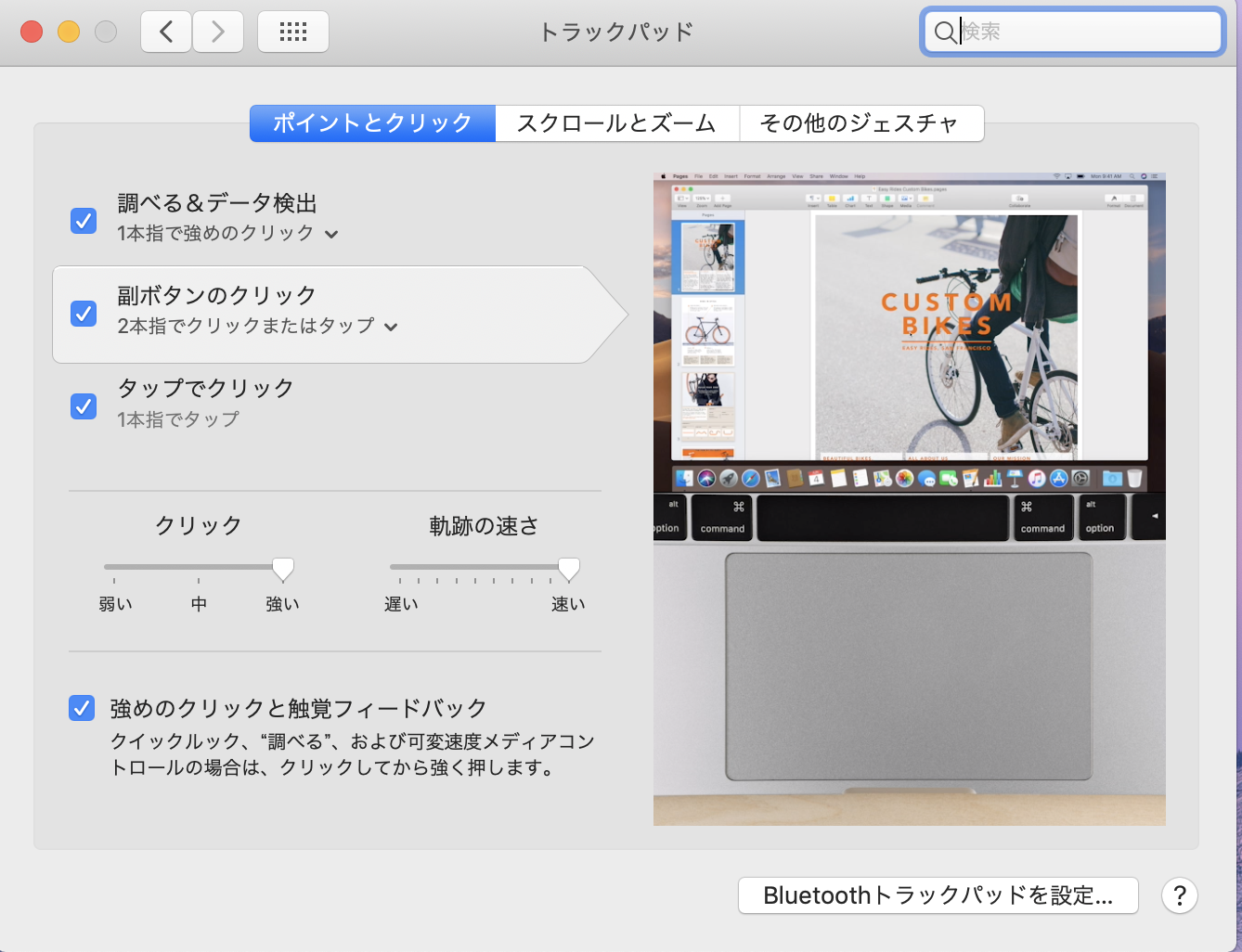This screenshot has height=952, width=1242.
Task: Switch to the スクロールとズーム tab
Action: [x=616, y=122]
